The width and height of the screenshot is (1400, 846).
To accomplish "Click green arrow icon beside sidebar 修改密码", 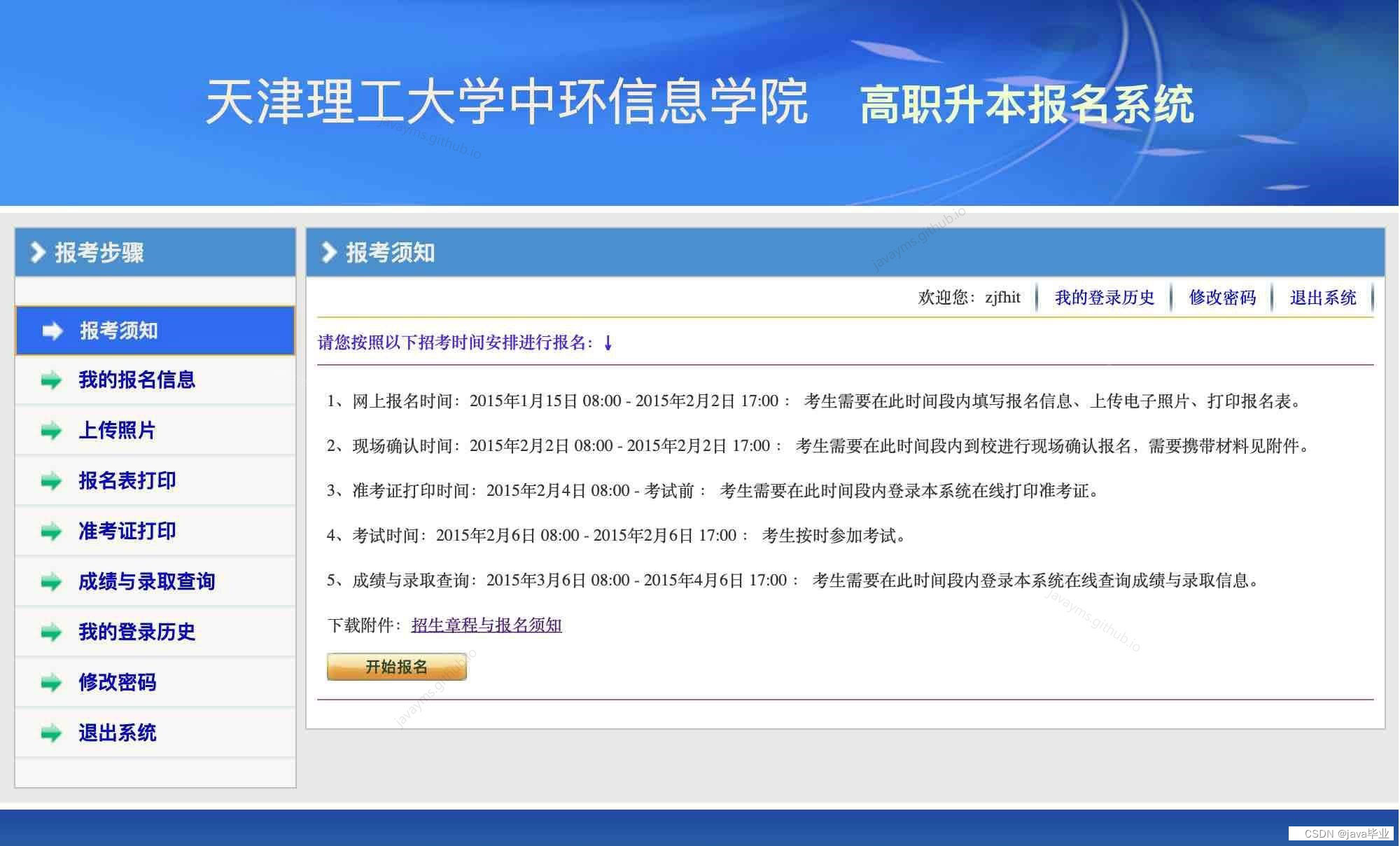I will 51,683.
